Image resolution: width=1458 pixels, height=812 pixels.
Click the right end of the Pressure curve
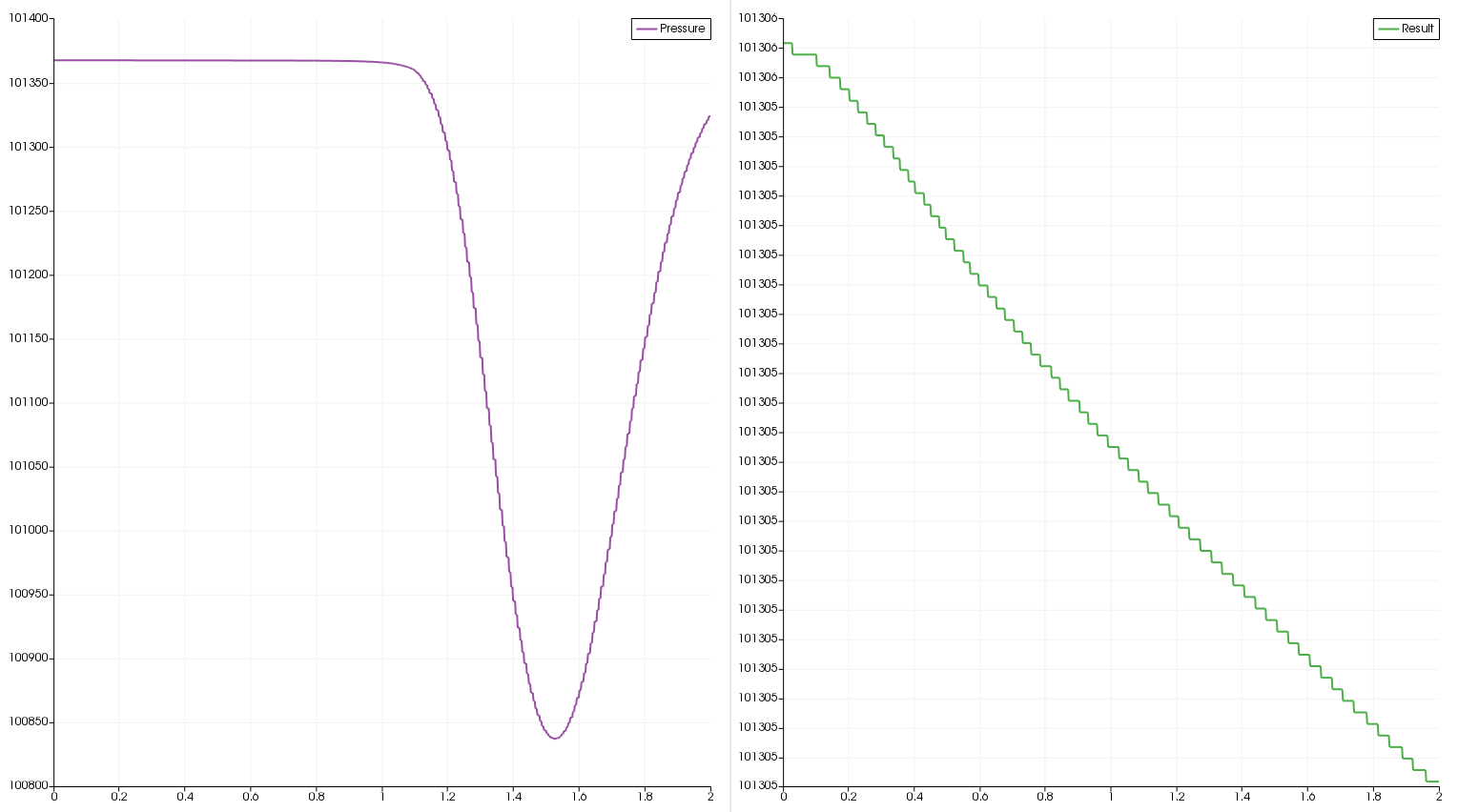click(x=709, y=116)
